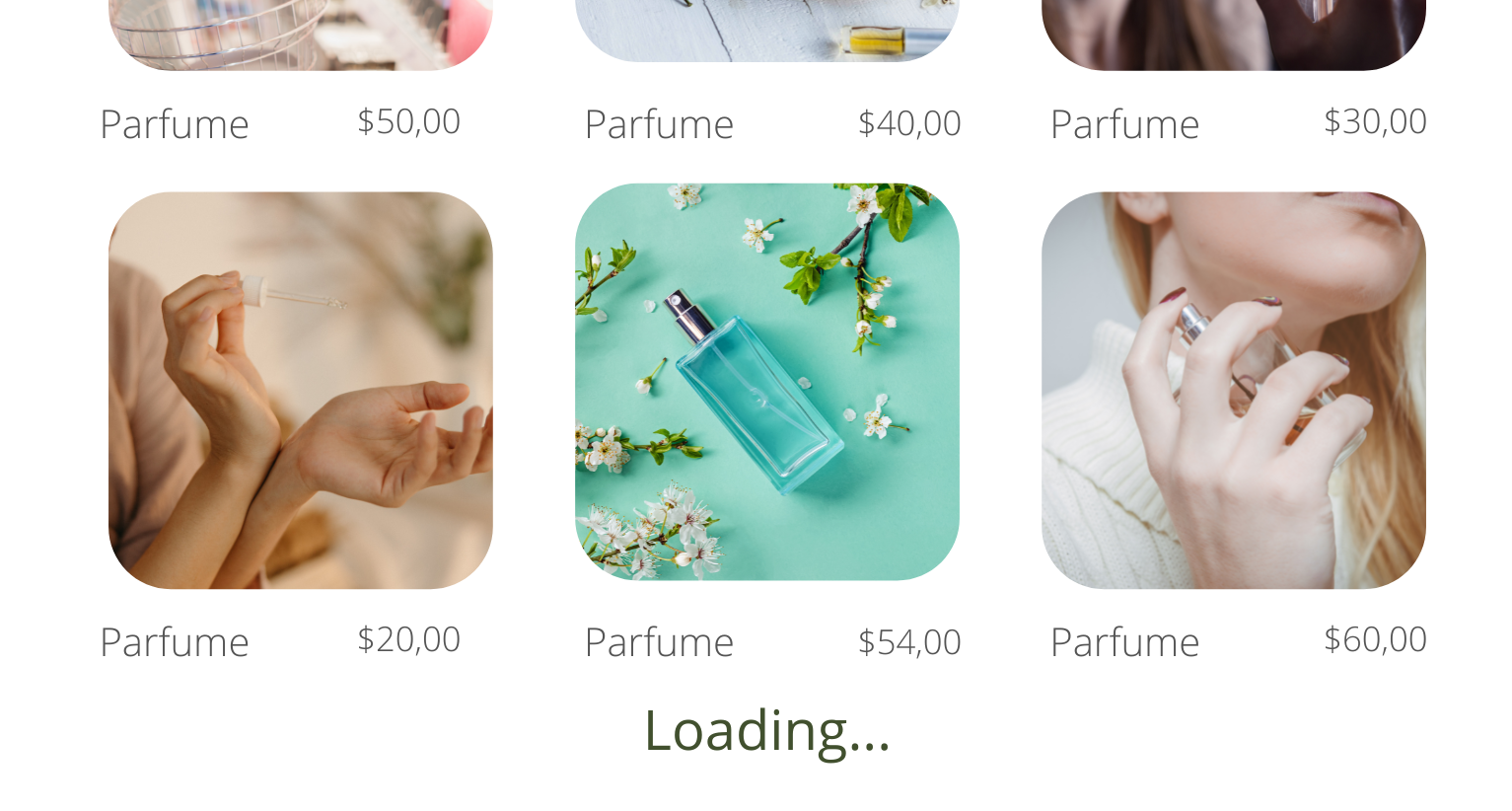Click the Parfume title next to $40,00
Image resolution: width=1512 pixels, height=811 pixels.
pos(659,124)
